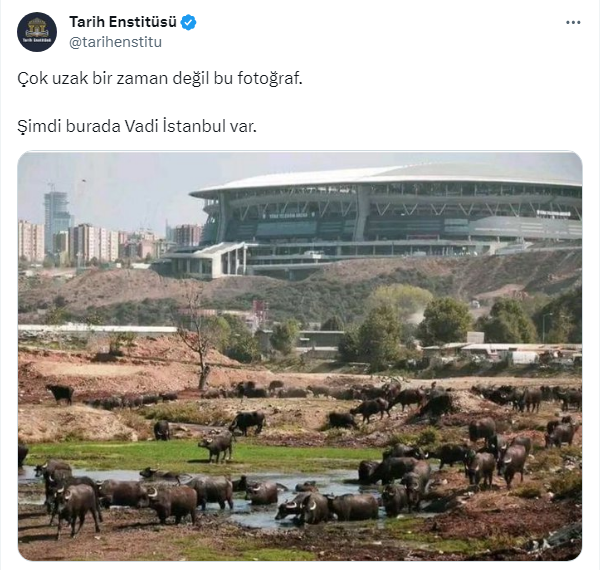Click the apartment blocks left of the stadium

pos(95,242)
